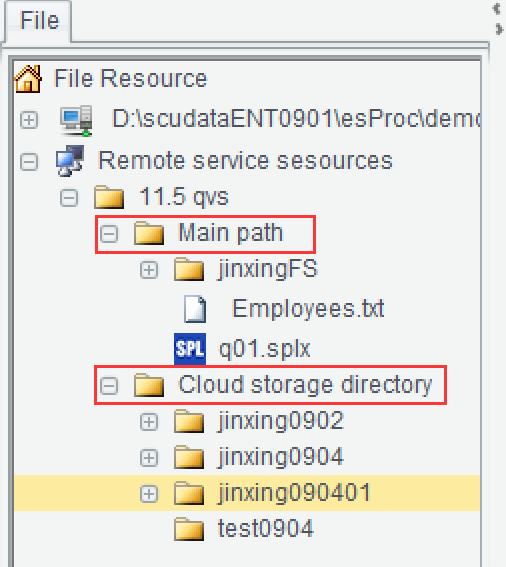Select the jinxing0904 label
The width and height of the screenshot is (506, 567).
pos(281,457)
